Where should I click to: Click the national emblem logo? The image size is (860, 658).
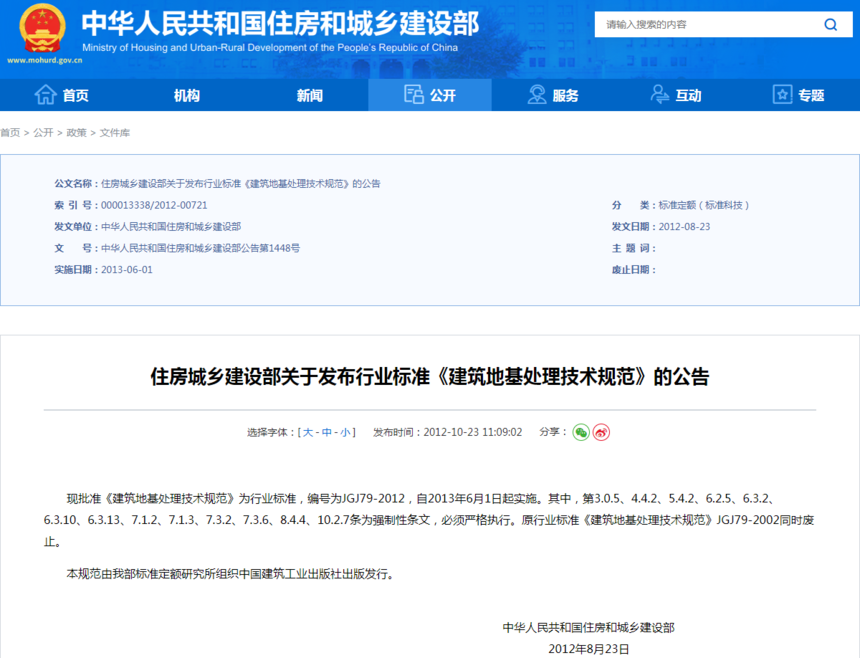tap(42, 28)
